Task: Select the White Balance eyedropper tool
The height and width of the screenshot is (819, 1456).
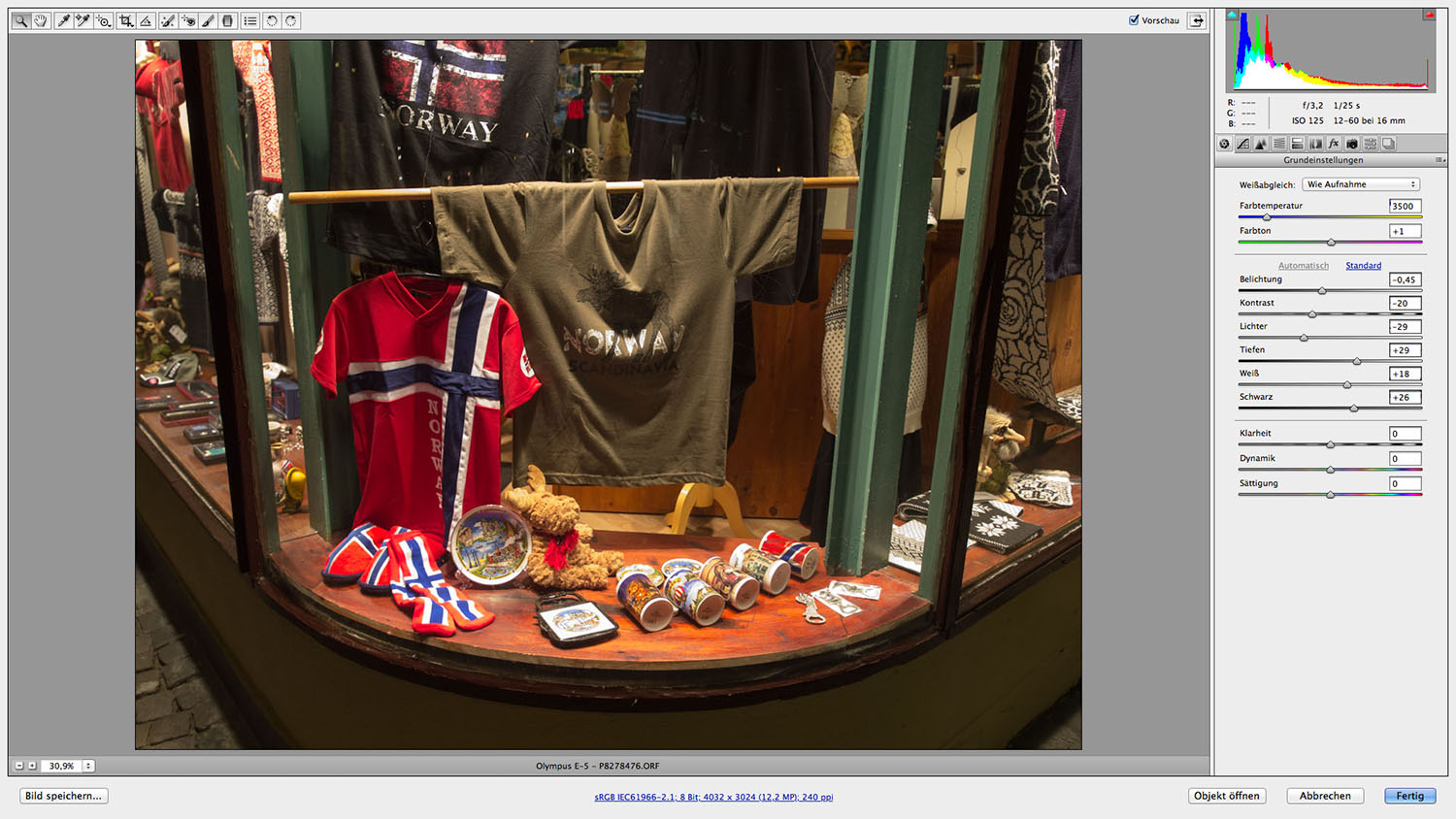Action: click(x=63, y=20)
